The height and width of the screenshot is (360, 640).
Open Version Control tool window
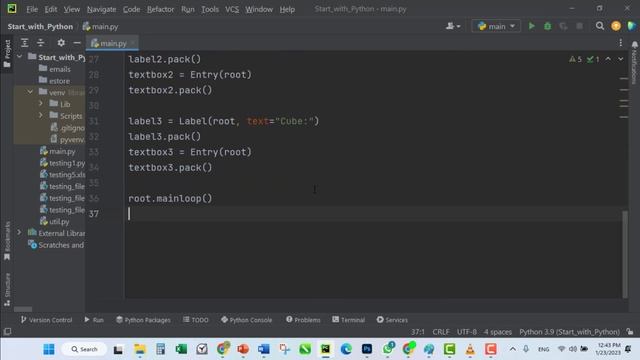[46, 320]
